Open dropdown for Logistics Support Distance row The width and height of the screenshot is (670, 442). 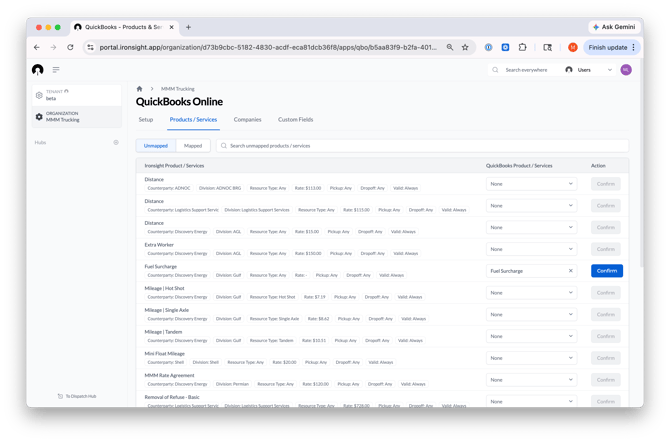532,206
